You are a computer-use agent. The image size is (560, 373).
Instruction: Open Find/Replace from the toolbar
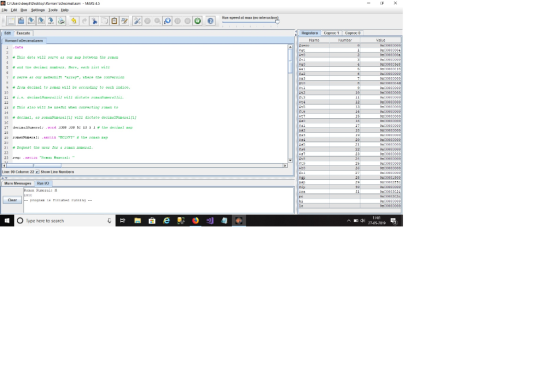click(124, 21)
